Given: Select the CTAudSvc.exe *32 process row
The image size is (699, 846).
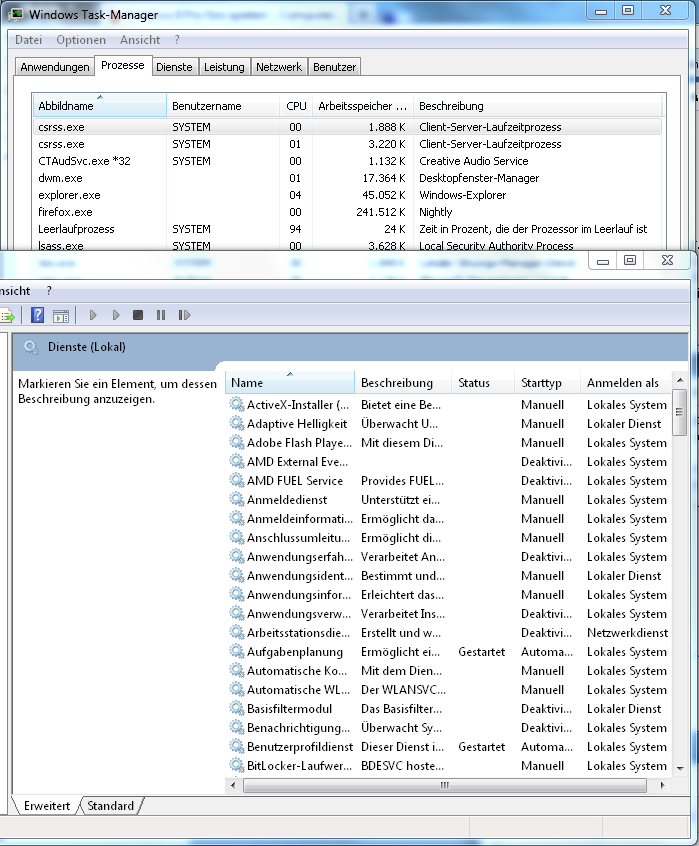Looking at the screenshot, I should click(x=346, y=161).
